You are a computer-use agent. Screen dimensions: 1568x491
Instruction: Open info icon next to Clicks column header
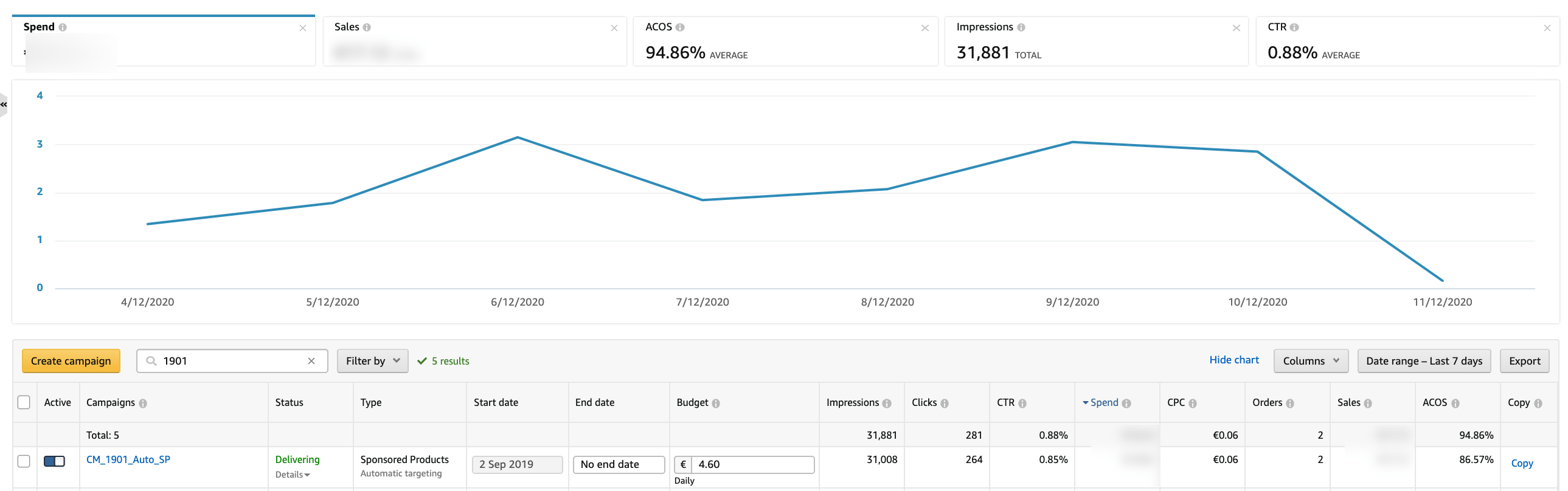(x=944, y=403)
